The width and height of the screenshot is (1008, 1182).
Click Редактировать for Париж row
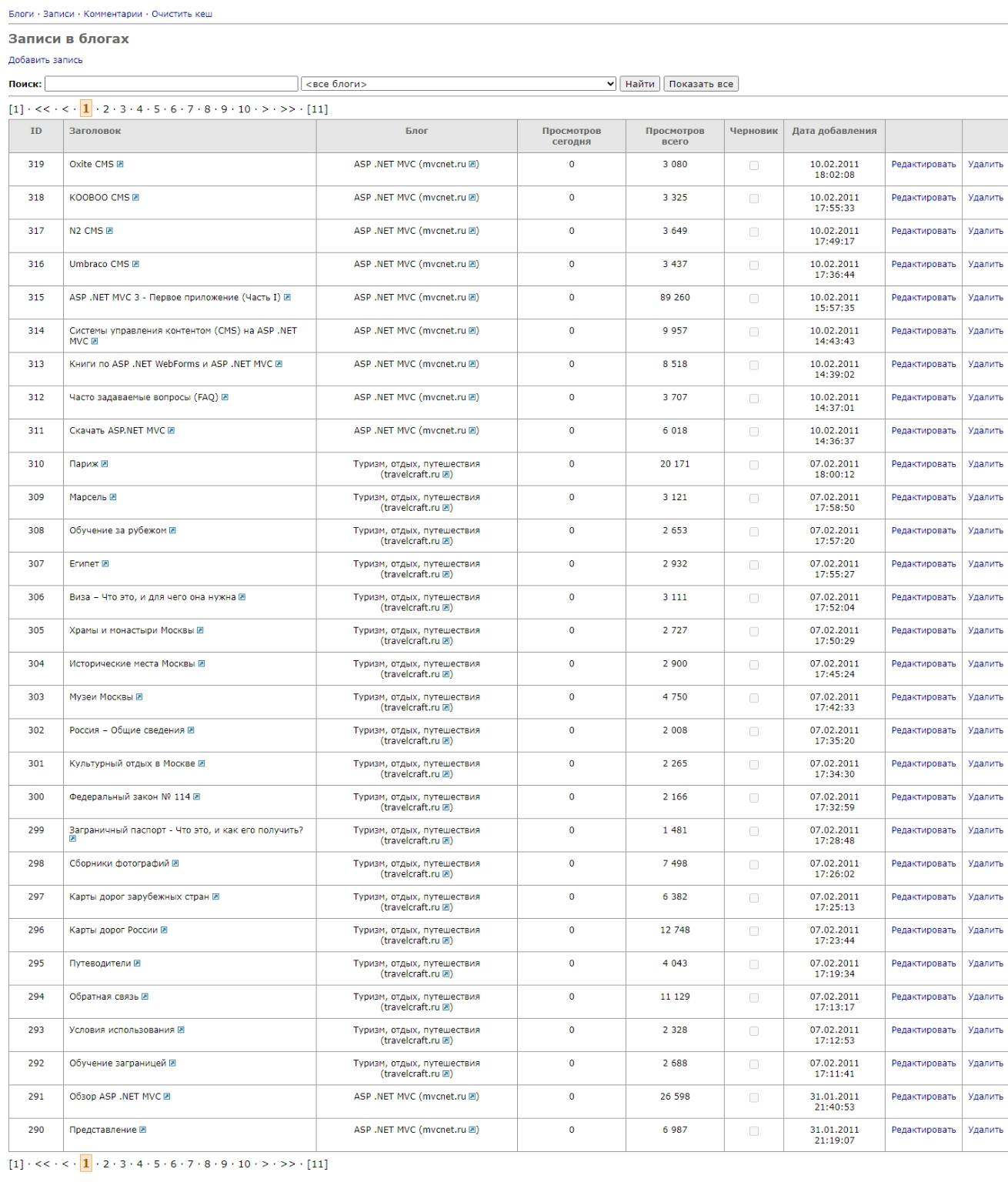click(x=923, y=464)
